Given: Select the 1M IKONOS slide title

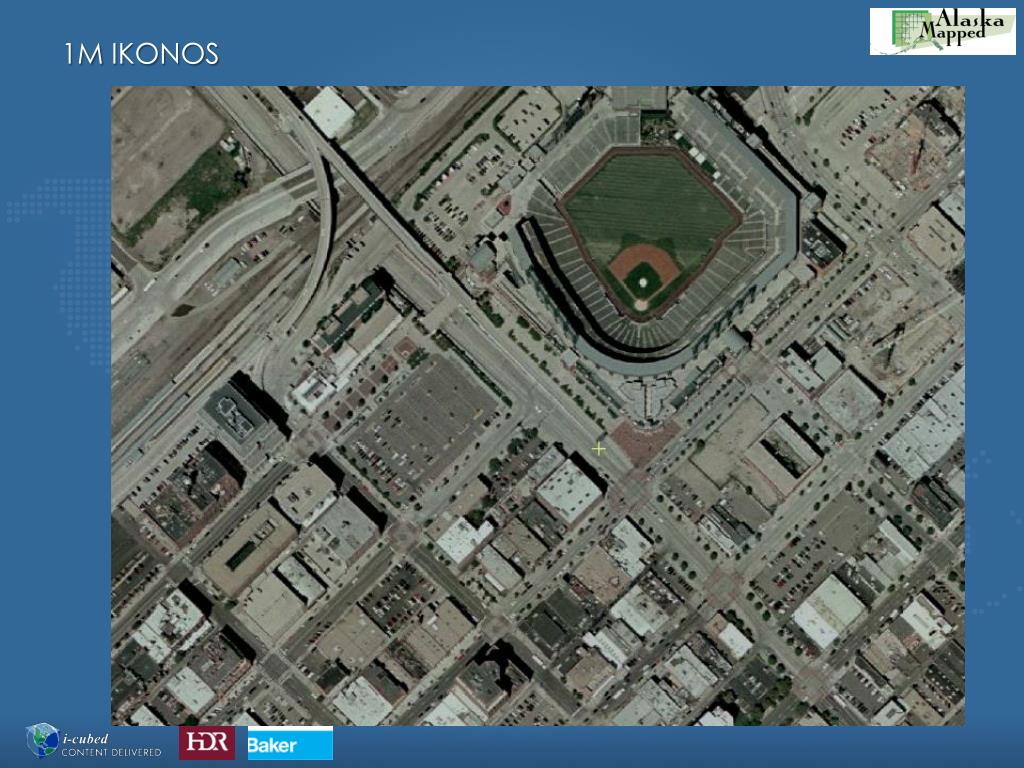Looking at the screenshot, I should click(141, 54).
